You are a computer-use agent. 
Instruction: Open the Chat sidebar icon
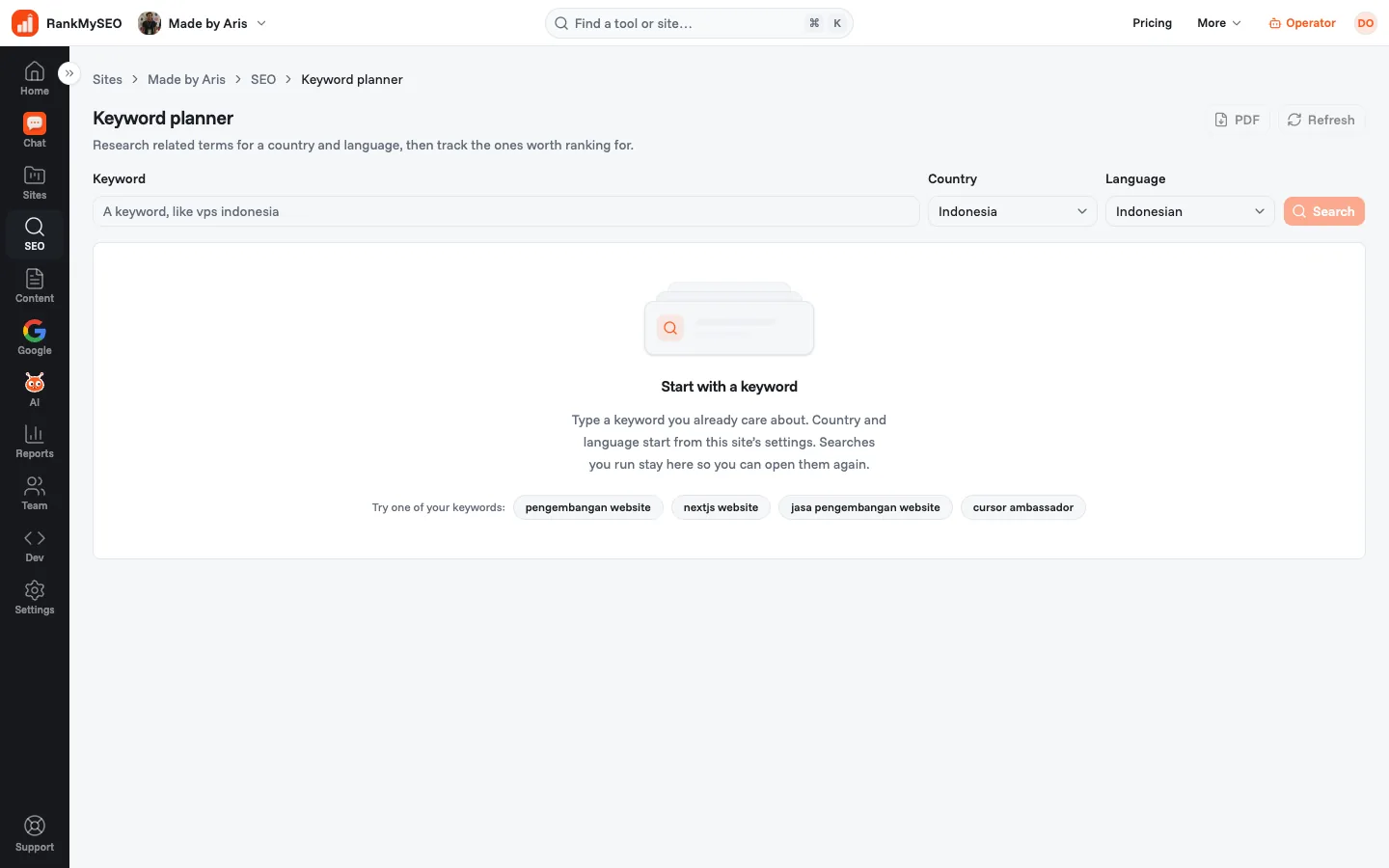[x=35, y=131]
